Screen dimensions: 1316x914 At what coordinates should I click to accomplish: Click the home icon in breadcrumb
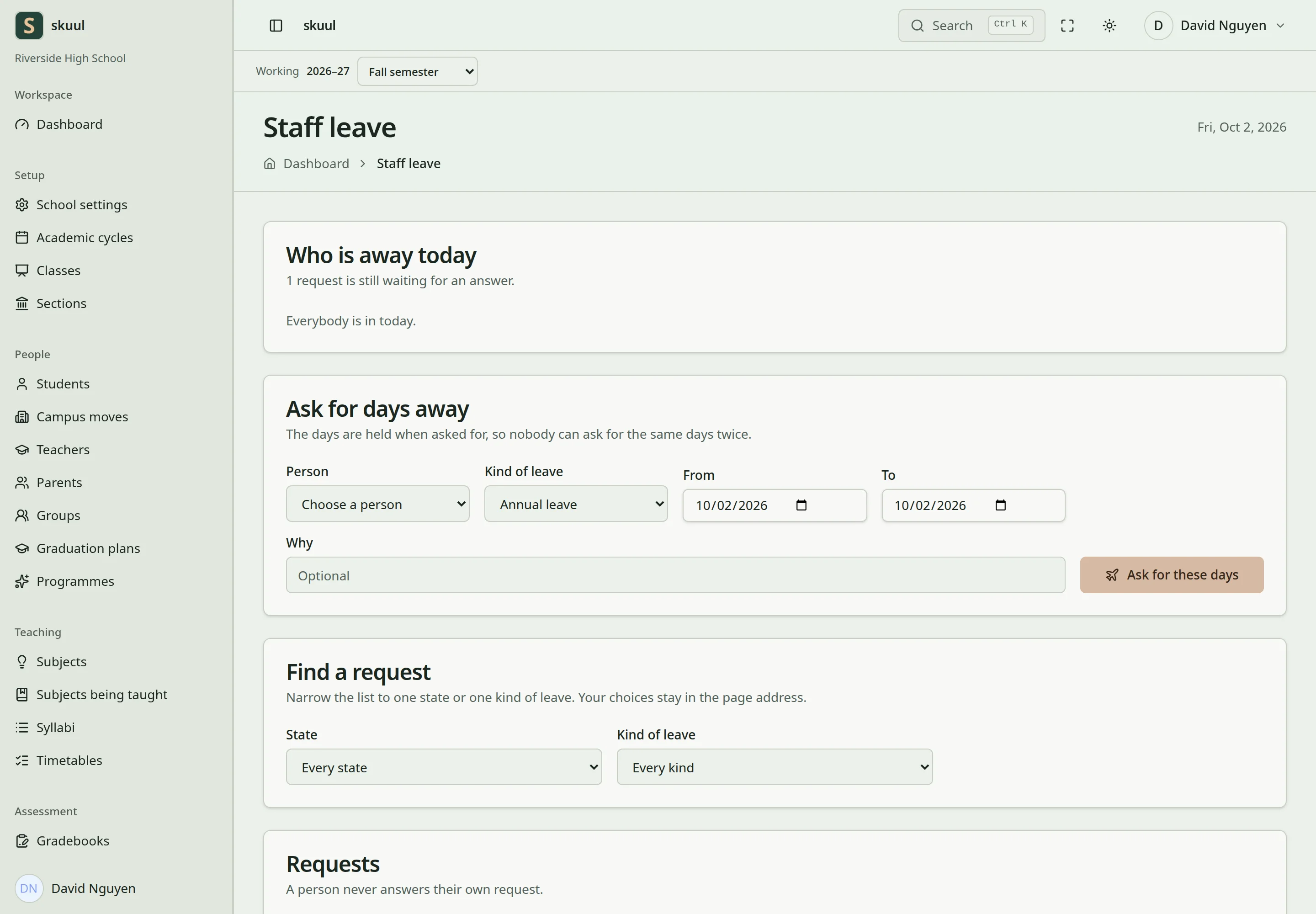(270, 164)
